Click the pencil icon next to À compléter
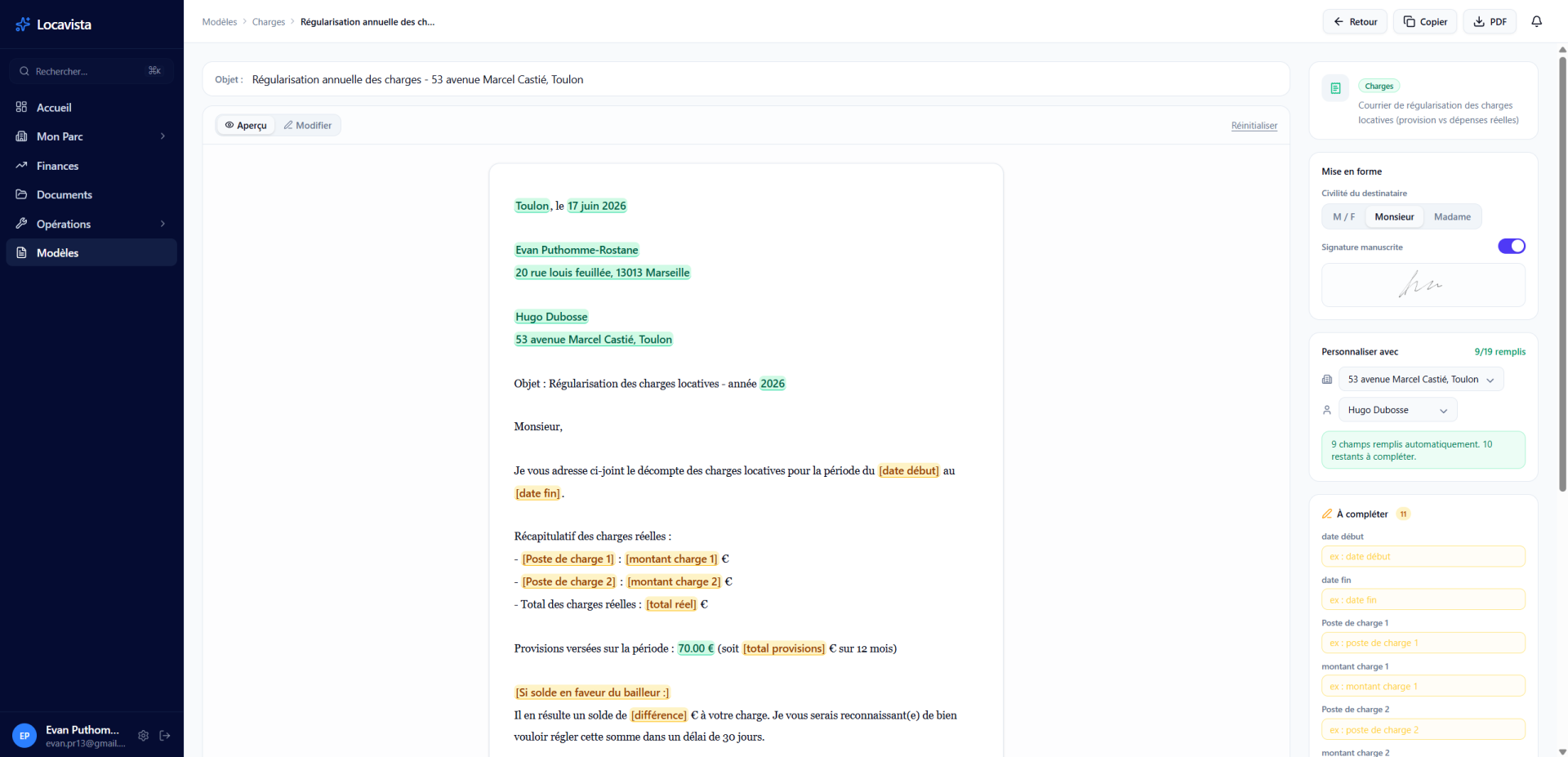 point(1327,514)
